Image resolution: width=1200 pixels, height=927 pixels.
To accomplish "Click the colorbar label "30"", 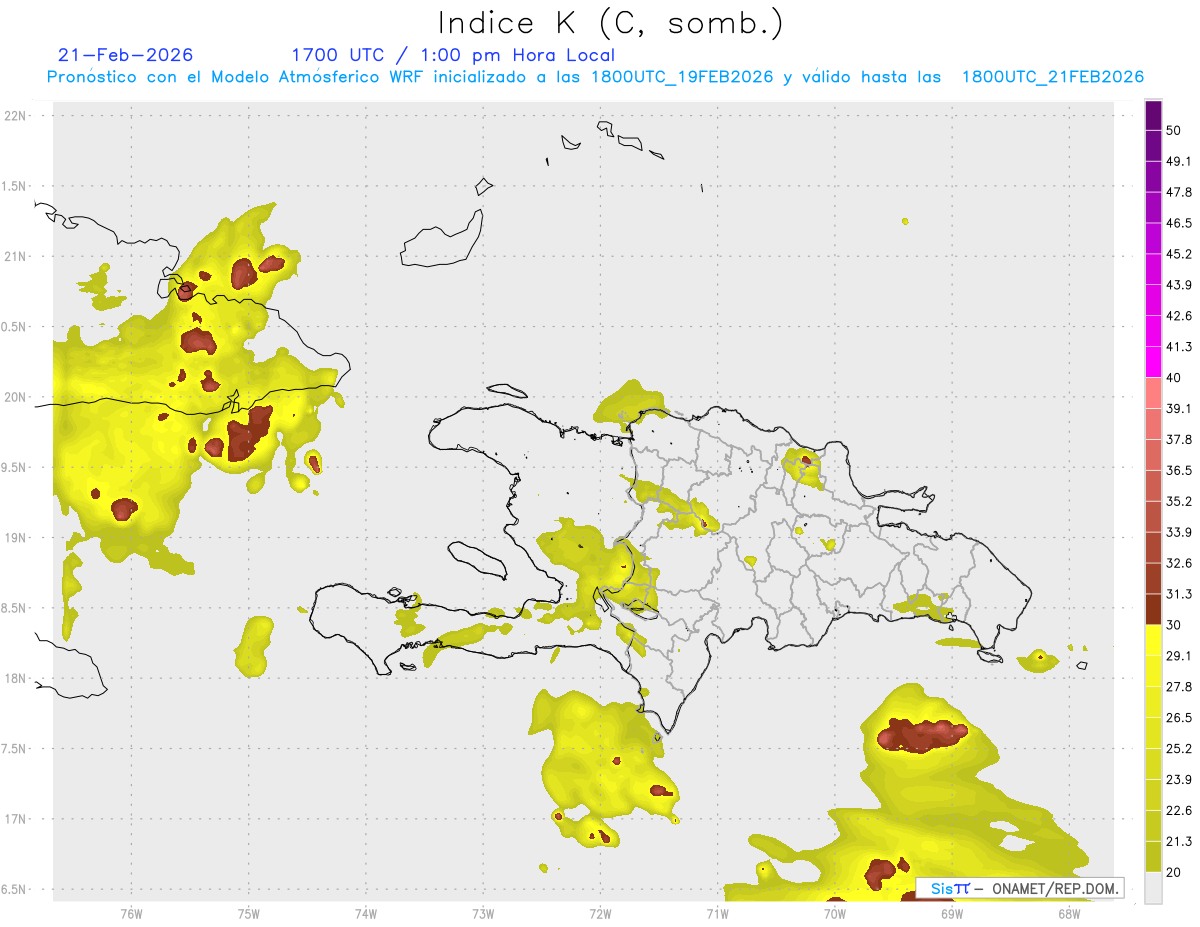I will click(x=1174, y=625).
